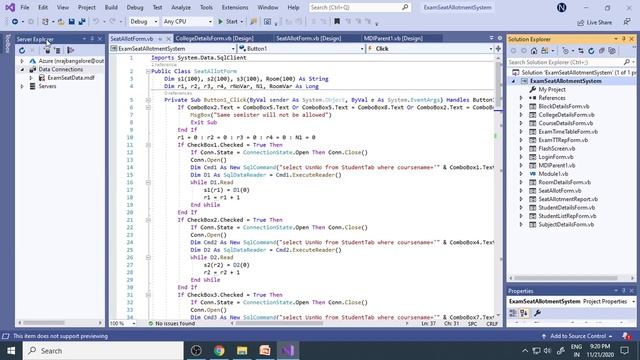Select StudentDetailsForm.vb in Solution Explorer
This screenshot has width=640, height=360.
[567, 207]
